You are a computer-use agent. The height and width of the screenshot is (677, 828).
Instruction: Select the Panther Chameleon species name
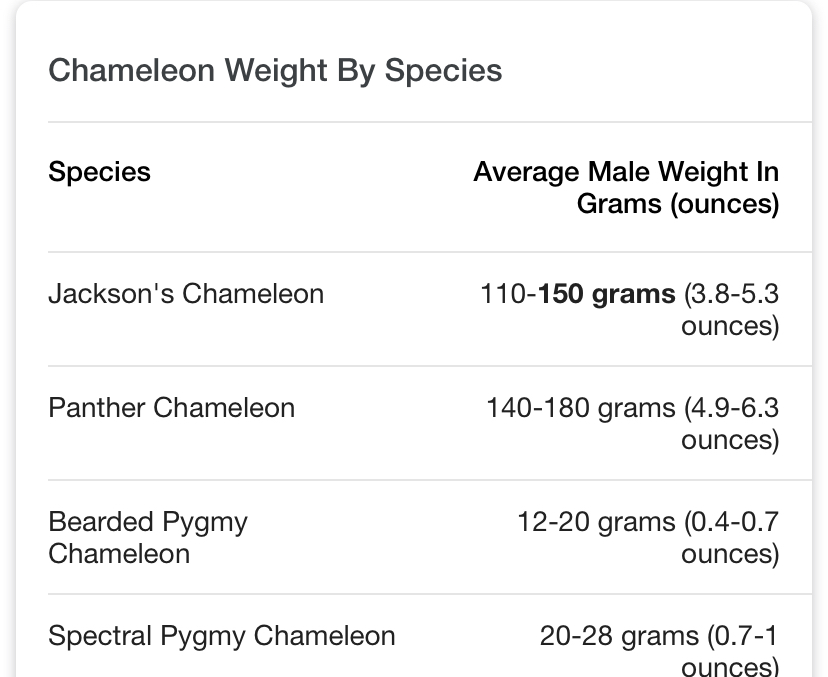click(171, 408)
